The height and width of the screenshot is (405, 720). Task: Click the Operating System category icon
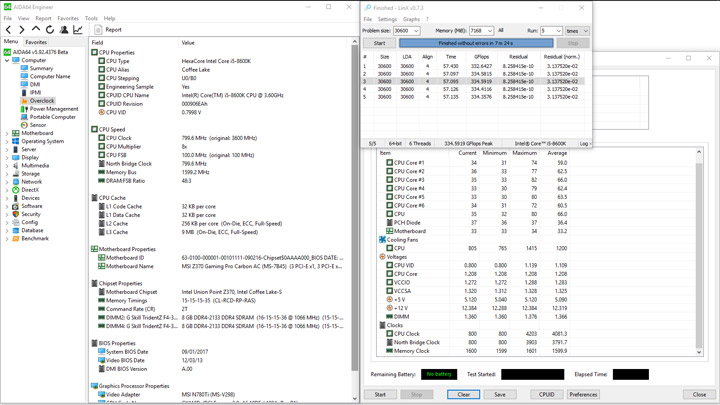16,141
